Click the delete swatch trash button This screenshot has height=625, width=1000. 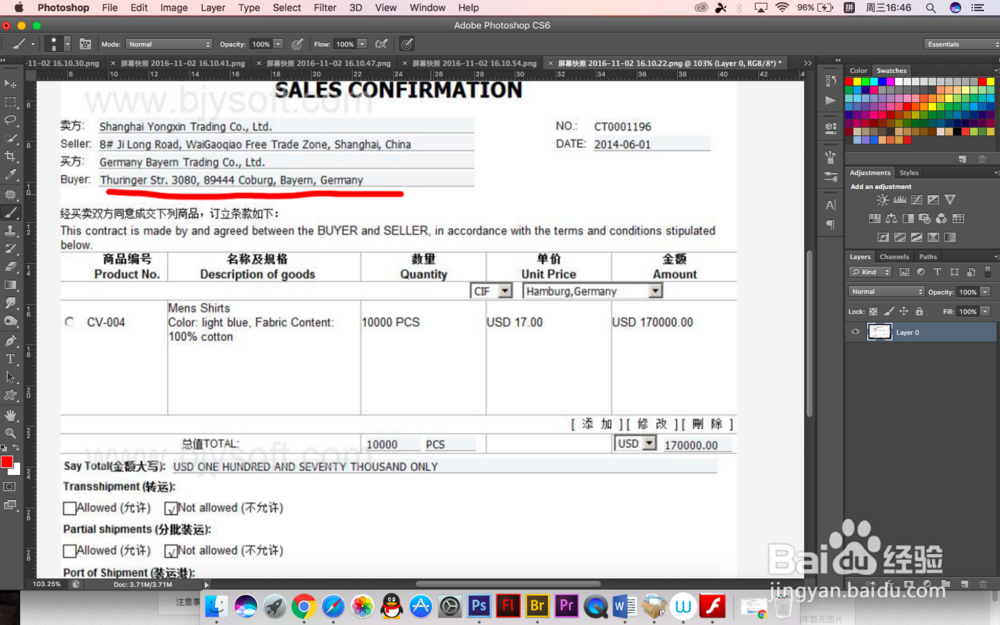982,159
